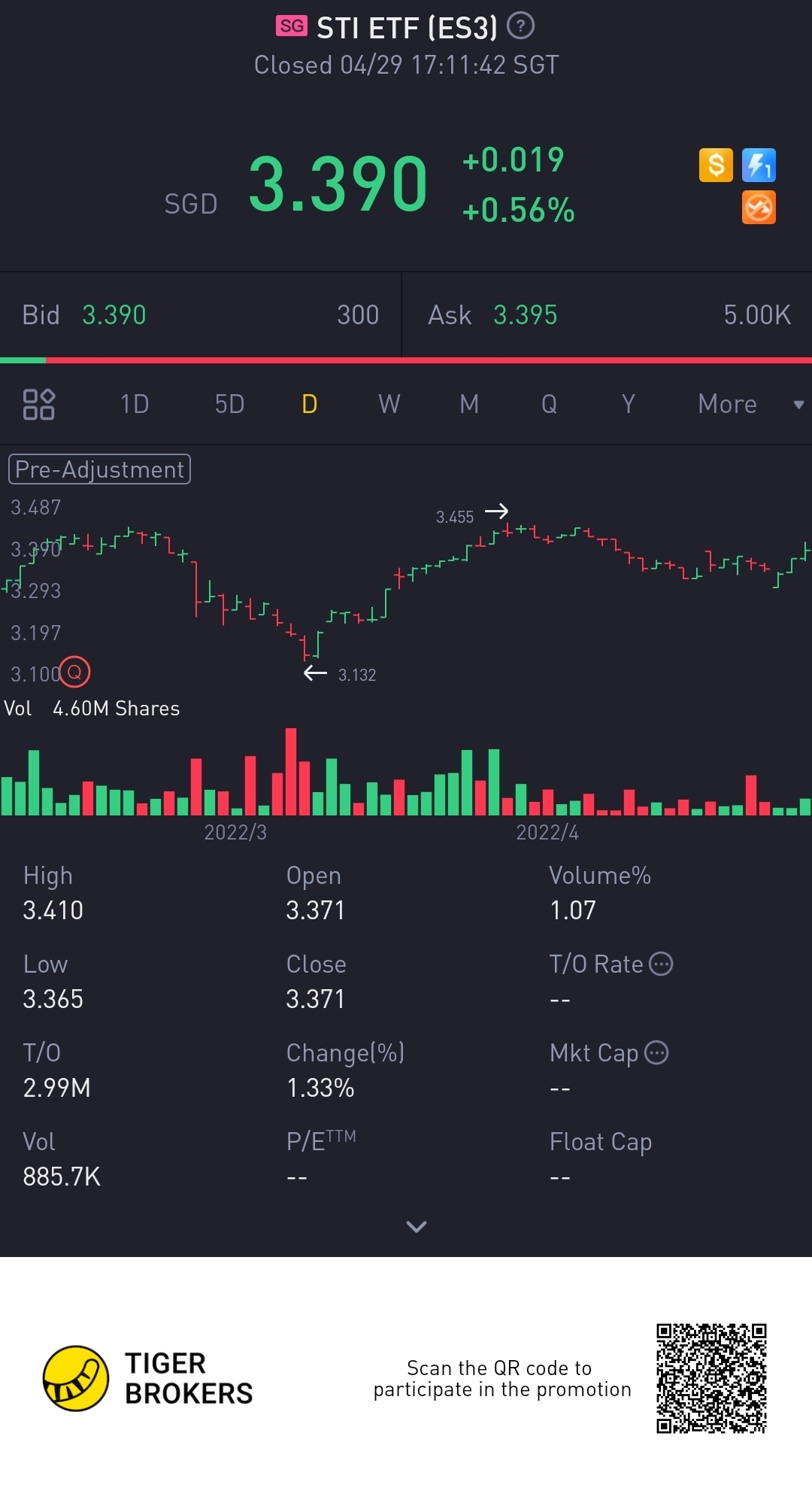Viewport: 812px width, 1500px height.
Task: Switch to the Y yearly chart
Action: pyautogui.click(x=629, y=404)
